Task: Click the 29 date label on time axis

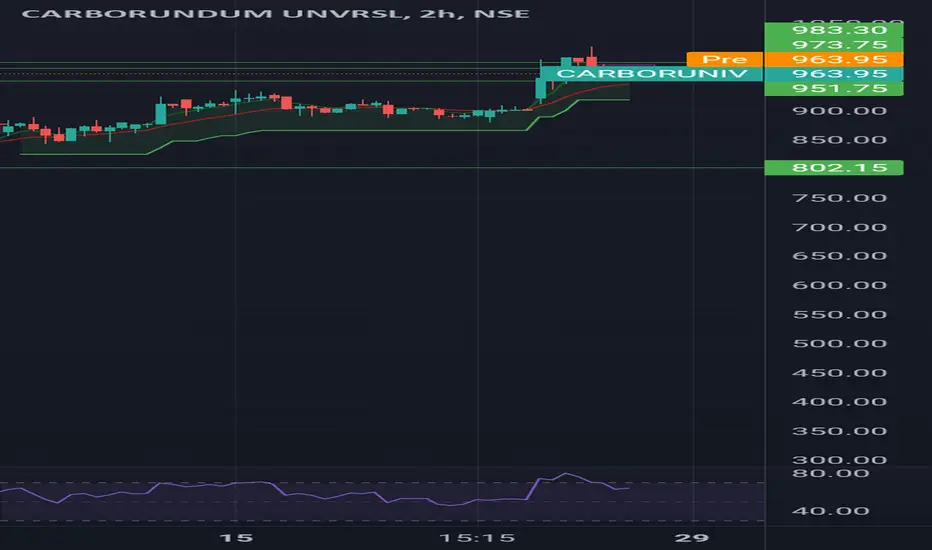Action: (692, 538)
